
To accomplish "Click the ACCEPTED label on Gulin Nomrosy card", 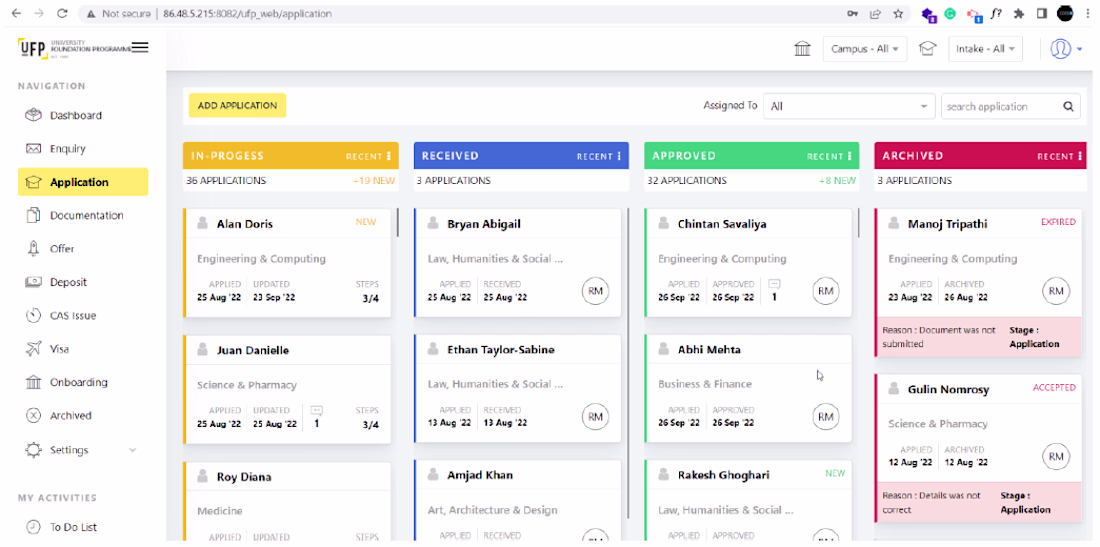I will tap(1054, 387).
